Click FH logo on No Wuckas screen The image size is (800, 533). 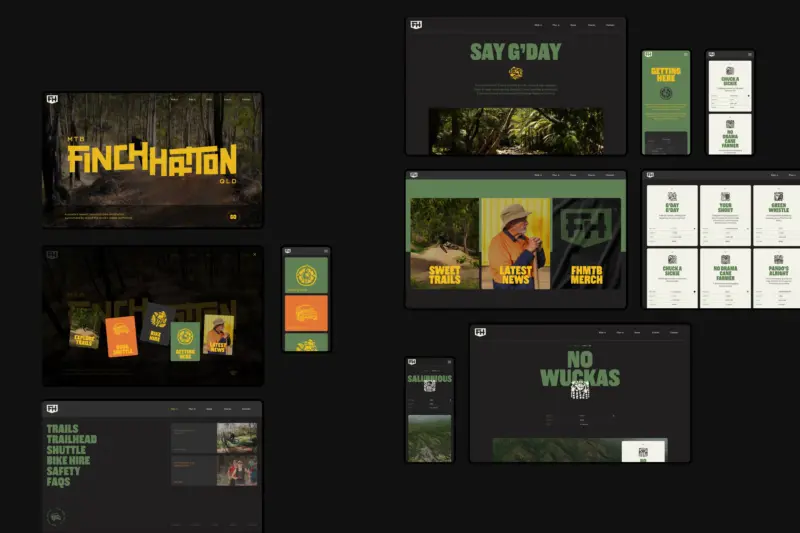(480, 332)
